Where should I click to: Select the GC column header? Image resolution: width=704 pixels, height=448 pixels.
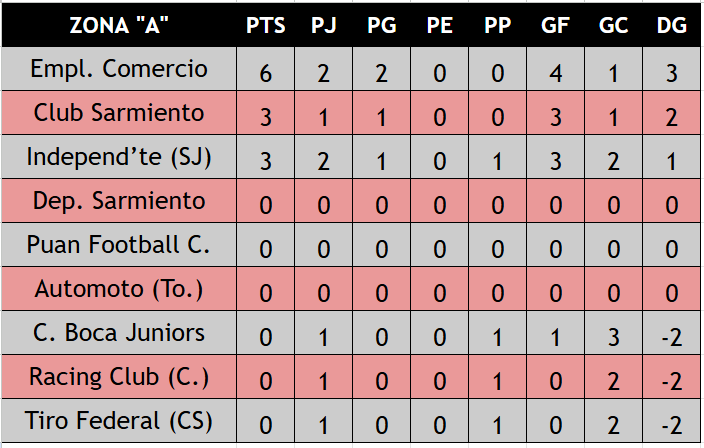point(613,26)
